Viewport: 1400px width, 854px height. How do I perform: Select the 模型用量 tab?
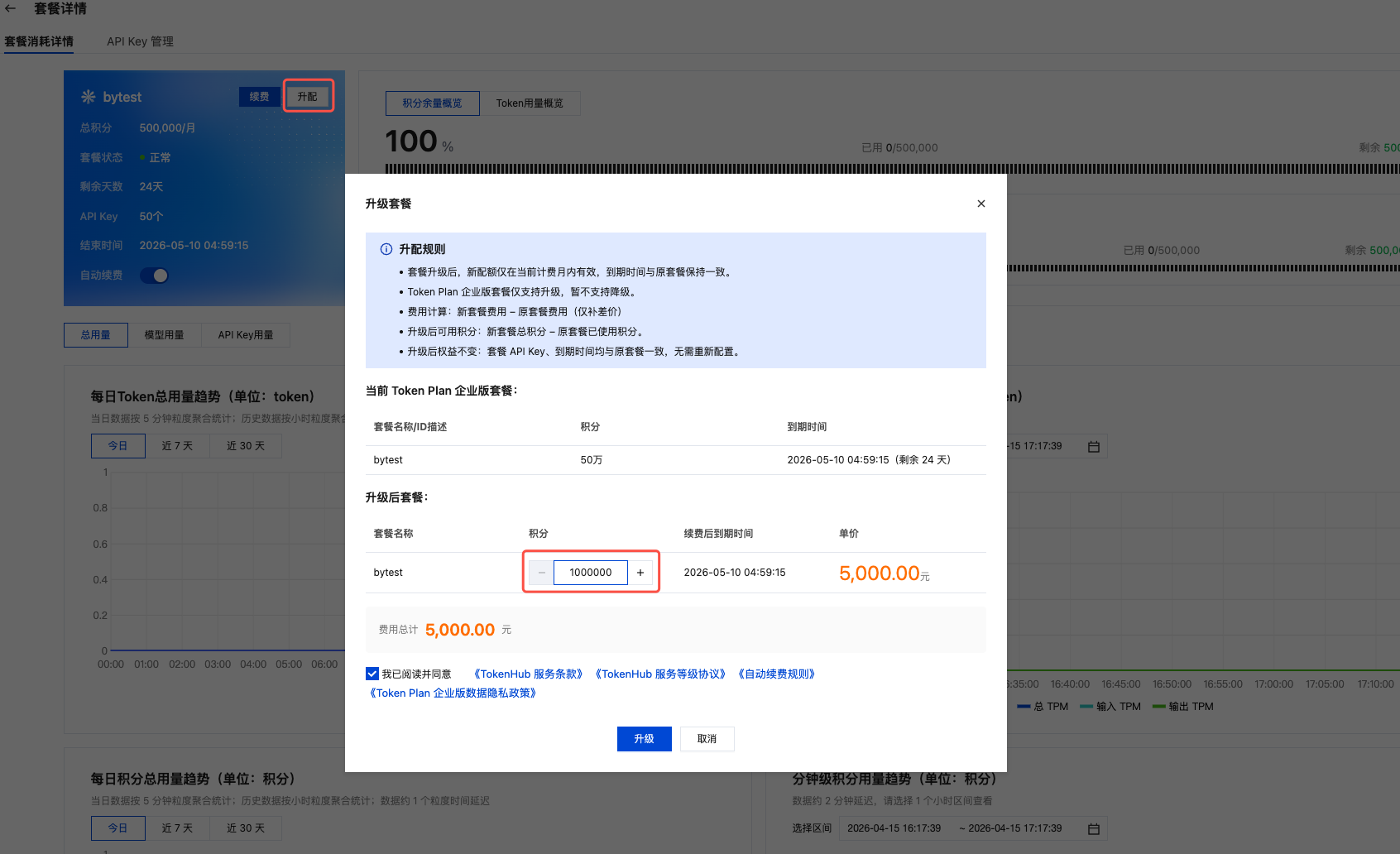(165, 335)
